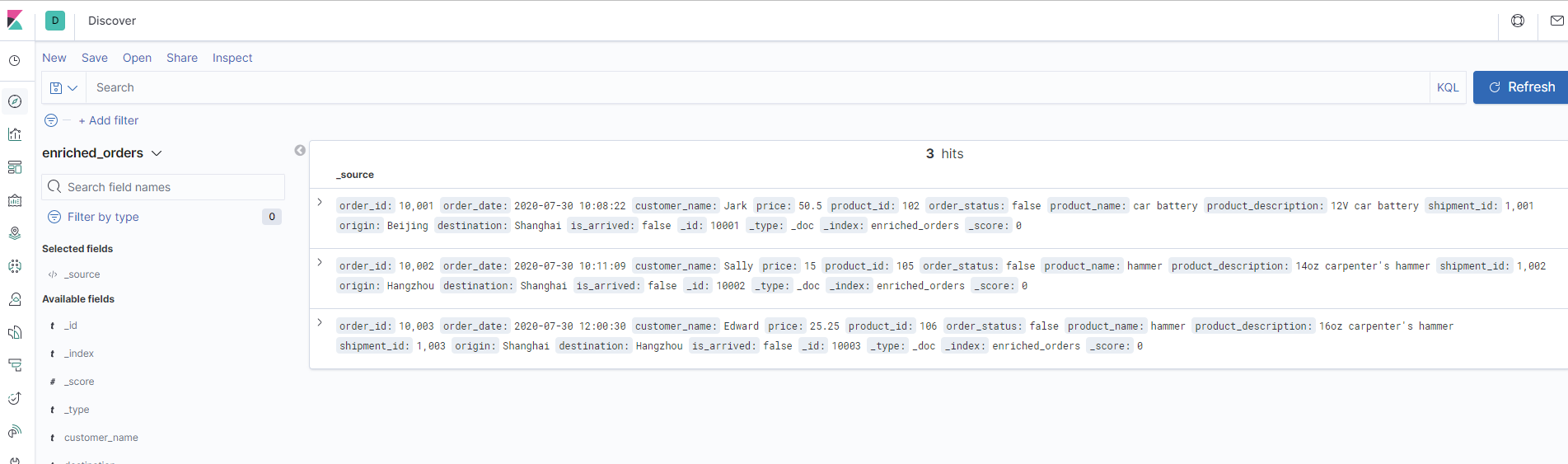This screenshot has height=464, width=1568.
Task: Click the Available fields heading
Action: tap(78, 299)
